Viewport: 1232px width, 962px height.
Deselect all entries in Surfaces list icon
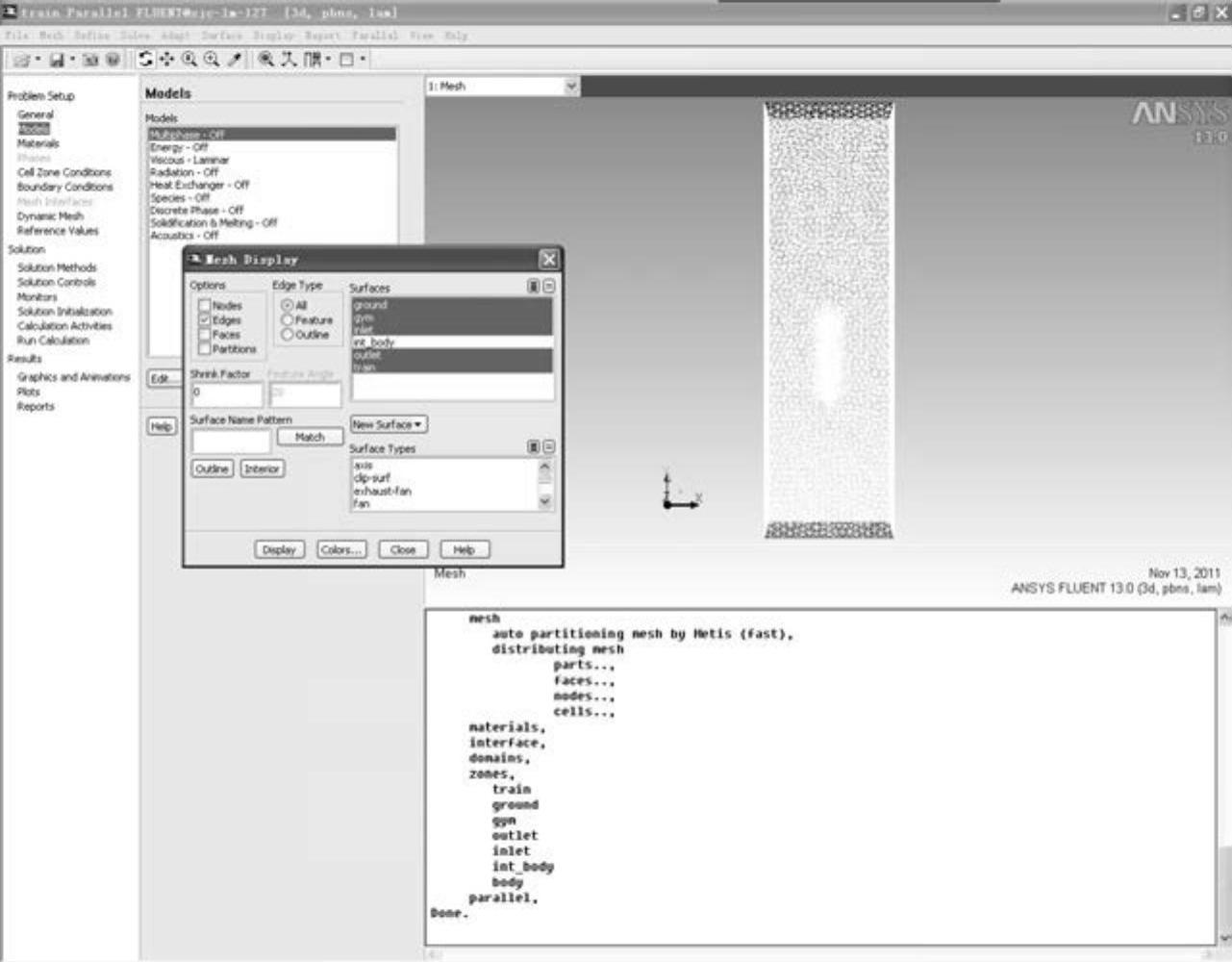coord(548,287)
